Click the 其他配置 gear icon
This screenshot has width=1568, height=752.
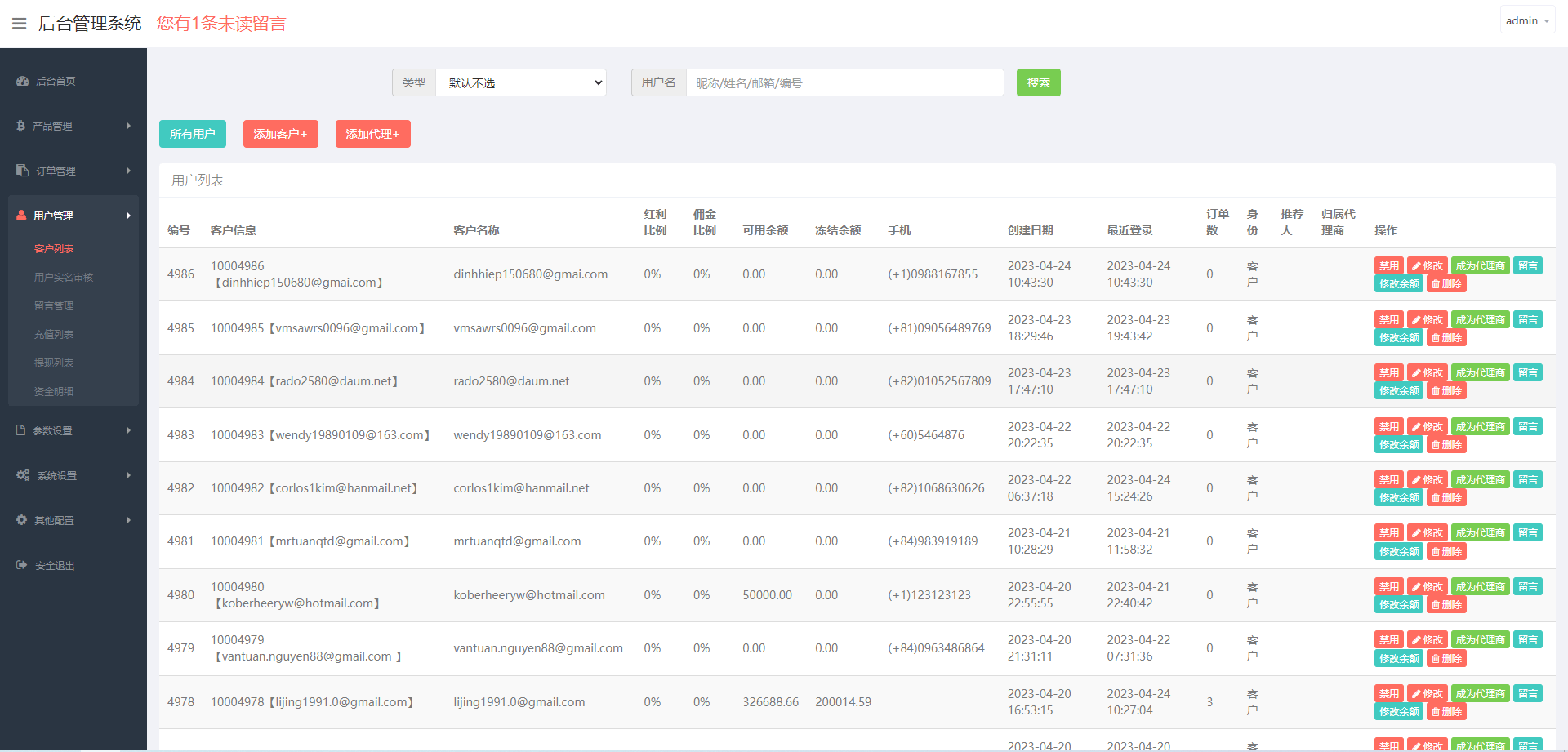22,520
